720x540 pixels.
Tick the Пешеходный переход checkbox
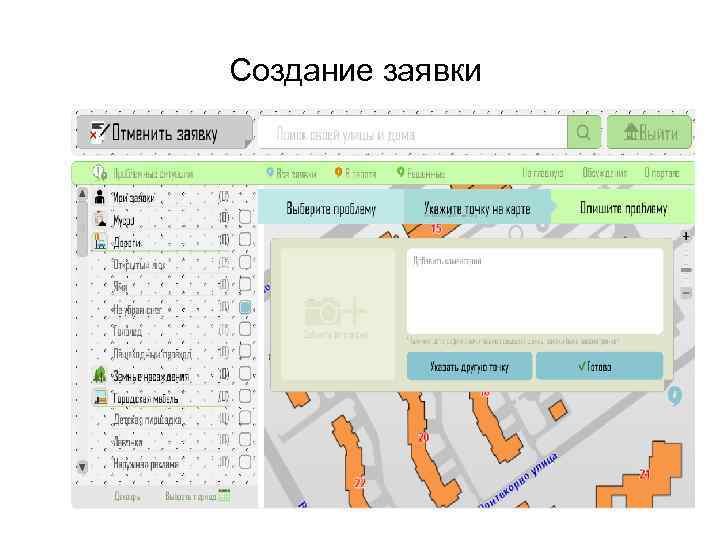pyautogui.click(x=245, y=351)
